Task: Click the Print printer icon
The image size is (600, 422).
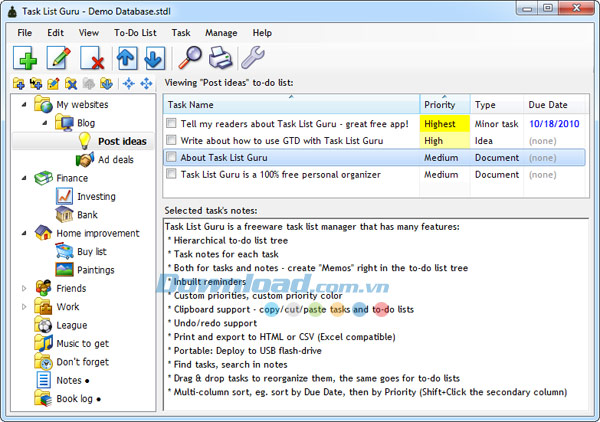Action: tap(221, 57)
